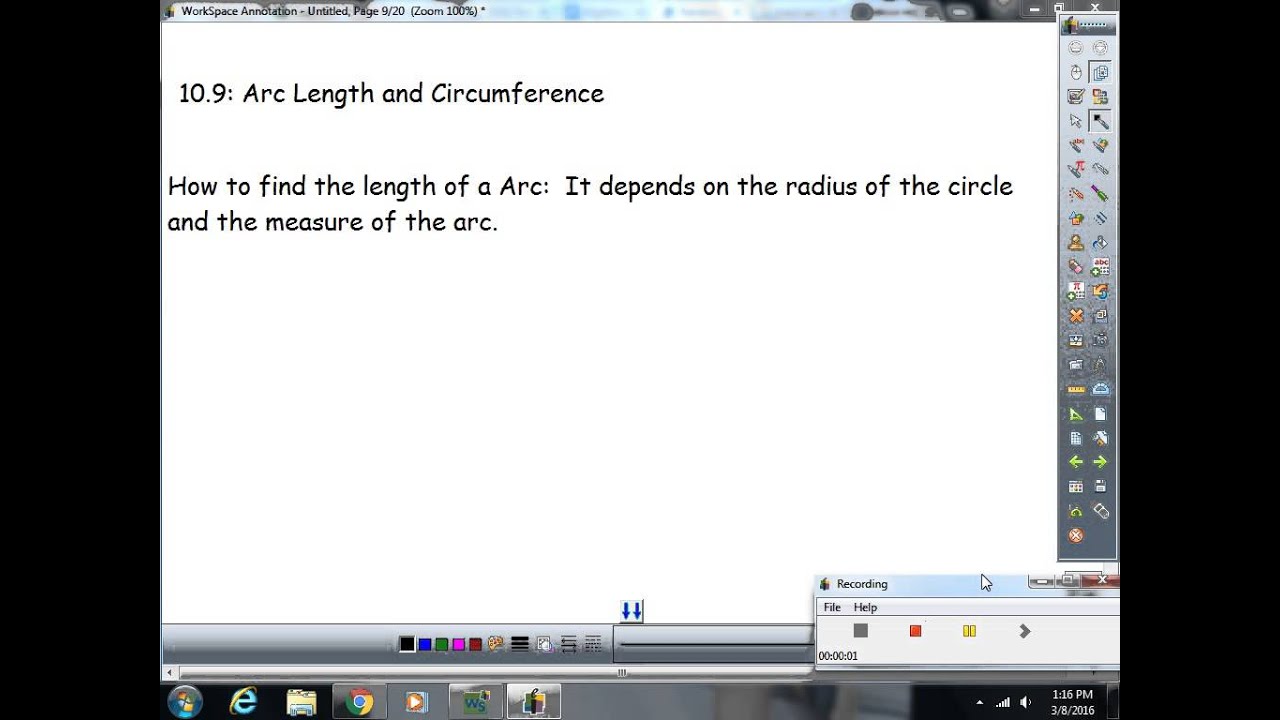
Task: Open the color palette picker
Action: (x=495, y=644)
